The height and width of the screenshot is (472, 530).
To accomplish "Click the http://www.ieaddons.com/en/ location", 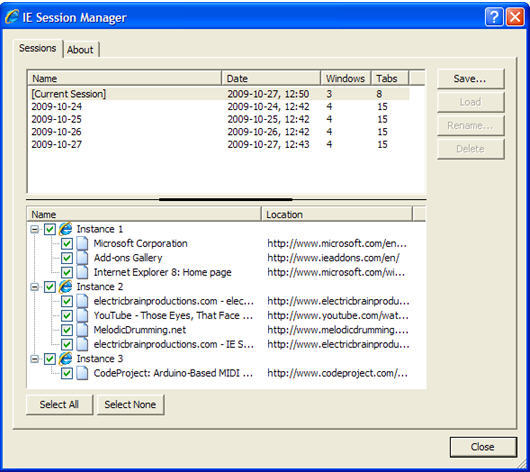I will click(x=333, y=258).
